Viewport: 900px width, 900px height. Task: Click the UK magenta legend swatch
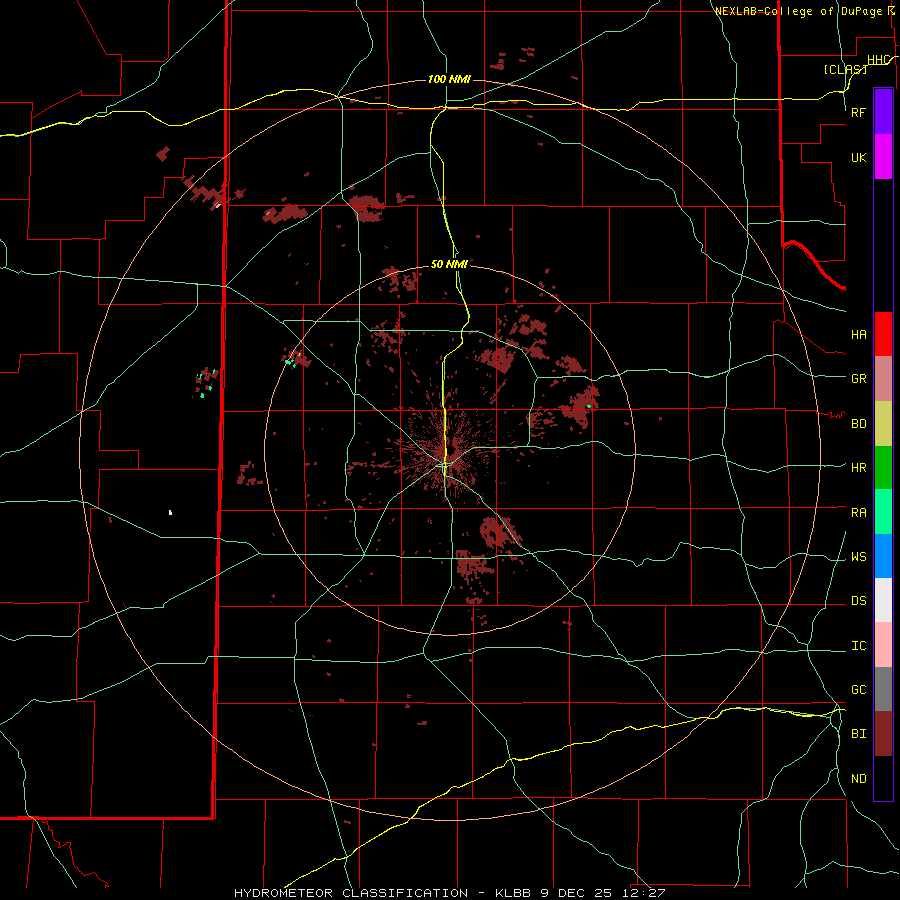point(883,157)
